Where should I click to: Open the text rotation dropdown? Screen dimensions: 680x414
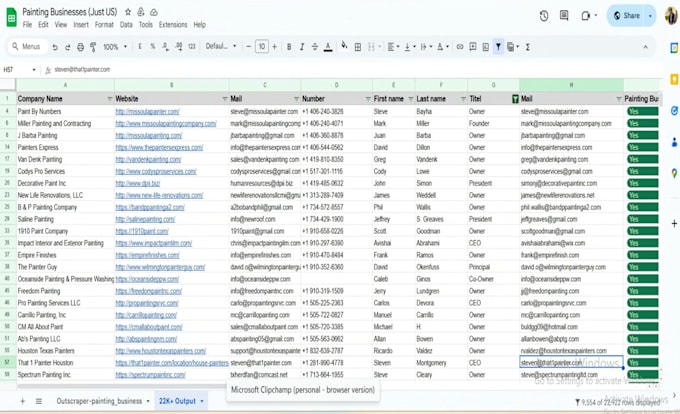(x=442, y=47)
